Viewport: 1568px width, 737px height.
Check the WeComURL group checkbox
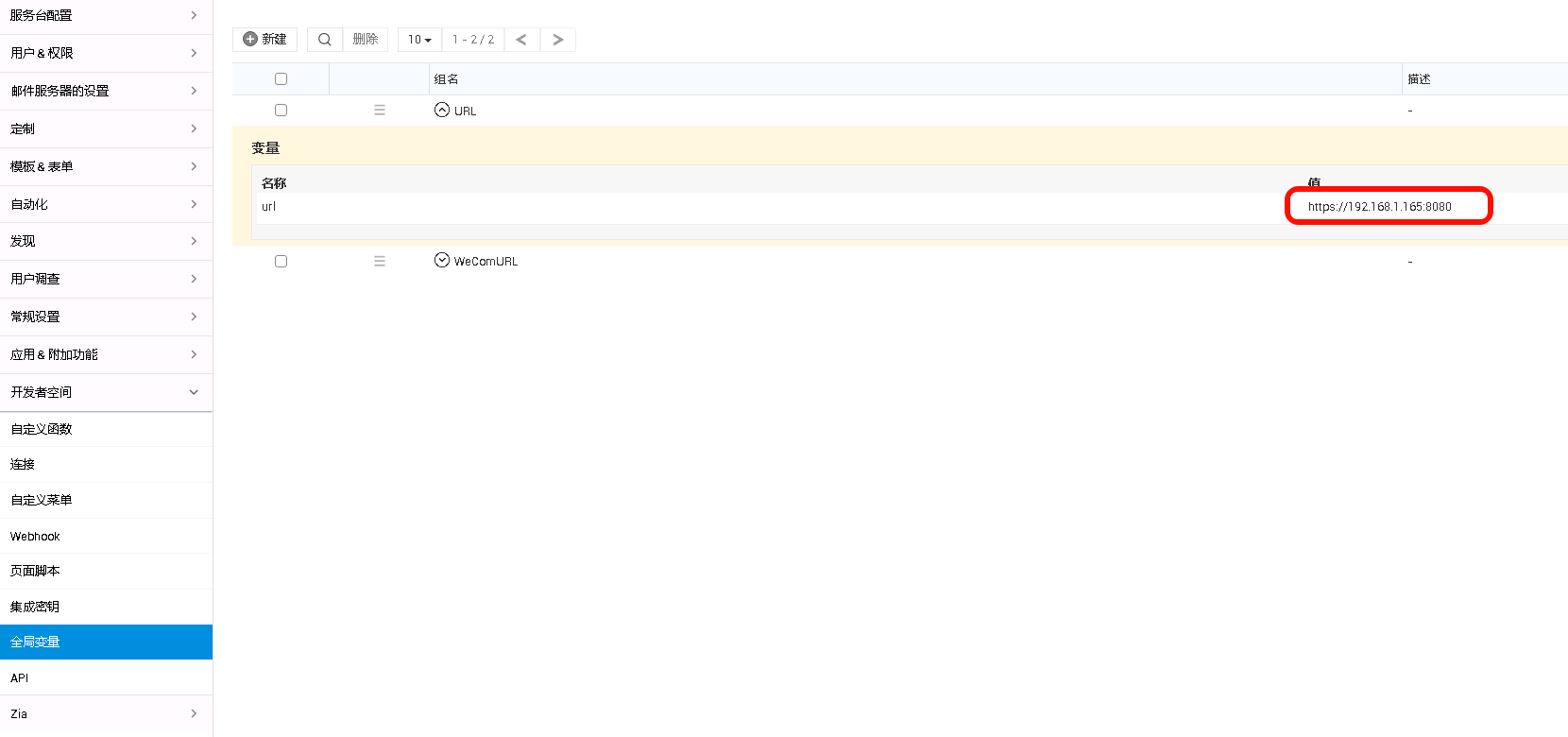(x=281, y=262)
